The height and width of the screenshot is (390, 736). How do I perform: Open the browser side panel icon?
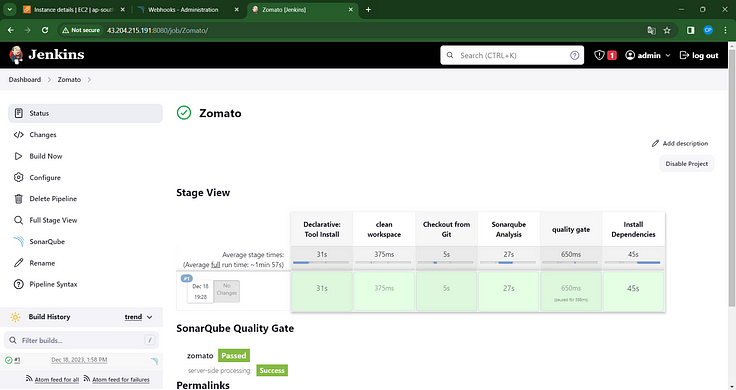690,30
